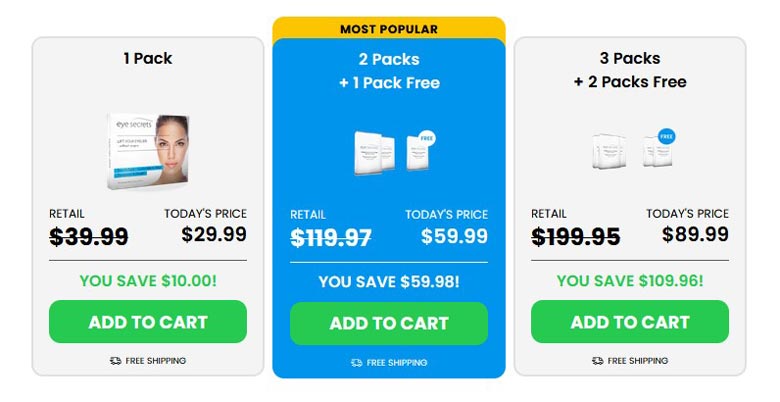Click the shipping truck icon in blue card
The height and width of the screenshot is (402, 780).
pos(357,363)
